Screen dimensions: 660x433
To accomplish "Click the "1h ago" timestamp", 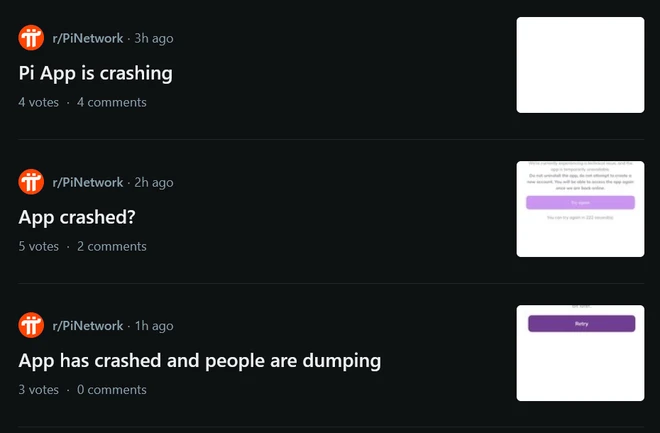I will click(154, 326).
